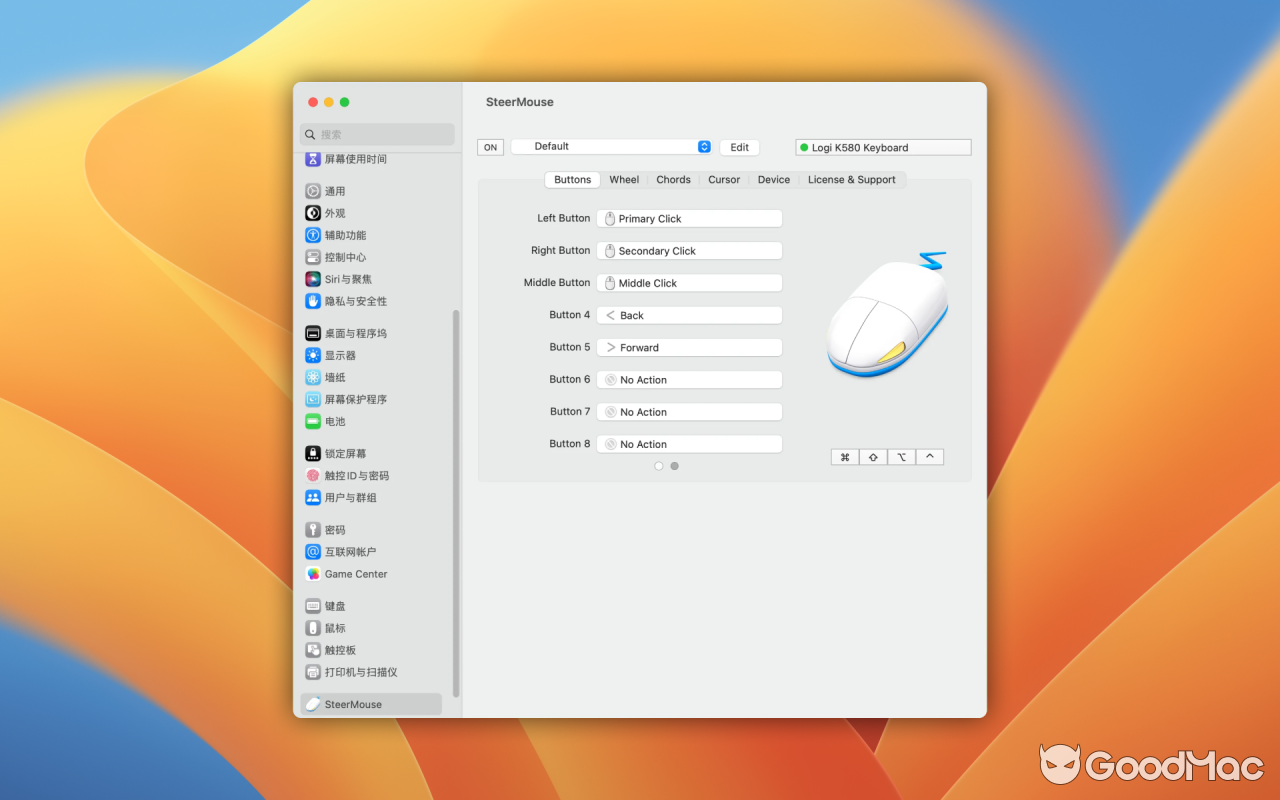The width and height of the screenshot is (1280, 800).
Task: Switch to the Wheel tab
Action: pos(623,179)
